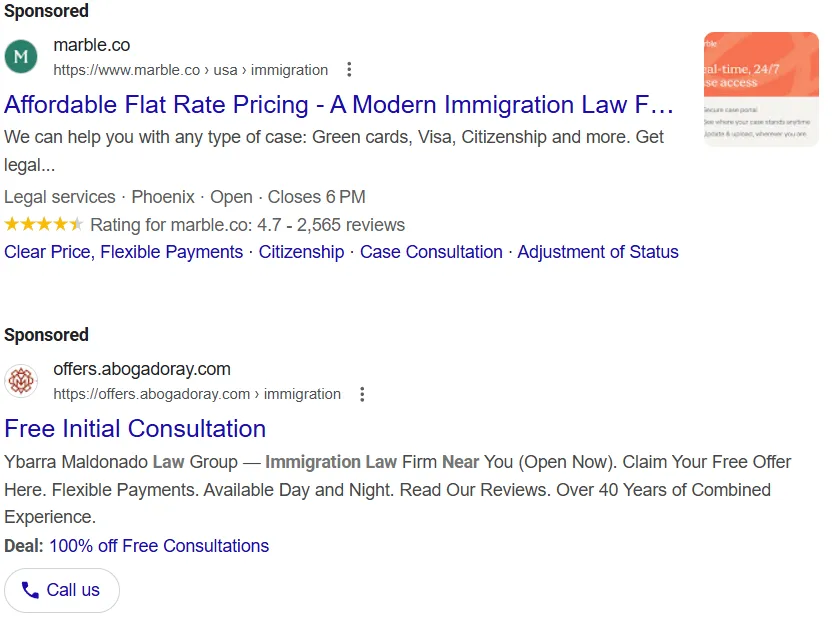Screen dimensions: 832x622
Task: Click the offers.abogadoray.com site name
Action: (142, 369)
